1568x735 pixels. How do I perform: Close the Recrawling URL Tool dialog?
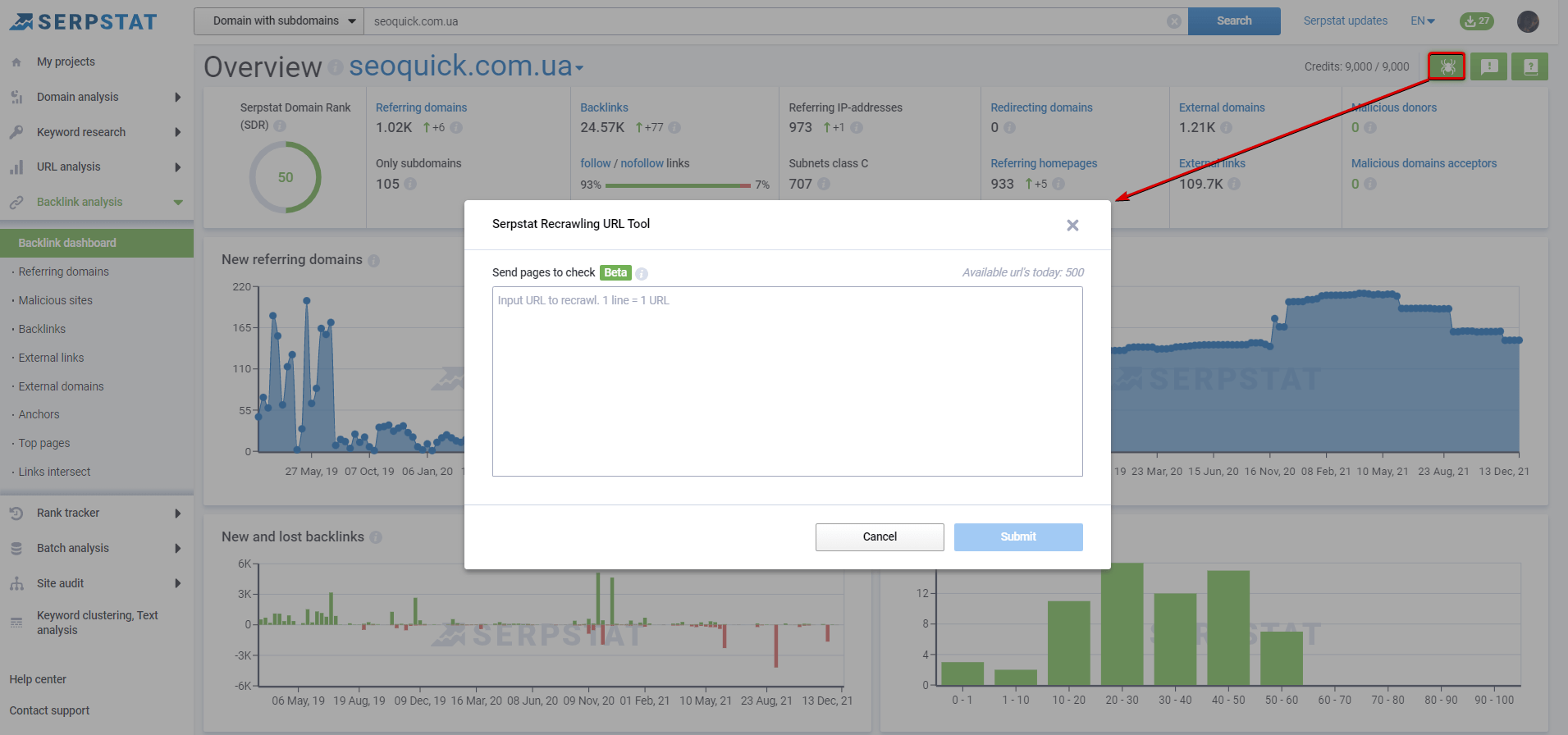pyautogui.click(x=1072, y=225)
